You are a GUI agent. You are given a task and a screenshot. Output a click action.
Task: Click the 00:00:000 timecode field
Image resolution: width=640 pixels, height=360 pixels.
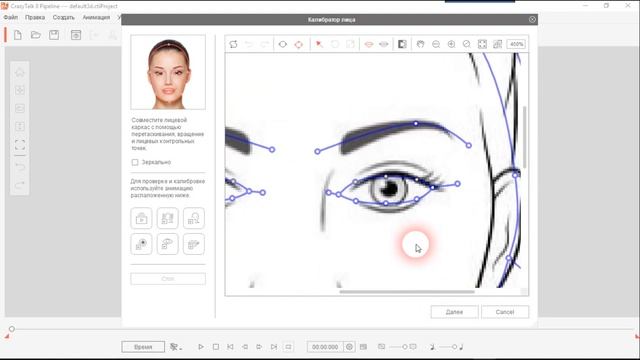[325, 347]
